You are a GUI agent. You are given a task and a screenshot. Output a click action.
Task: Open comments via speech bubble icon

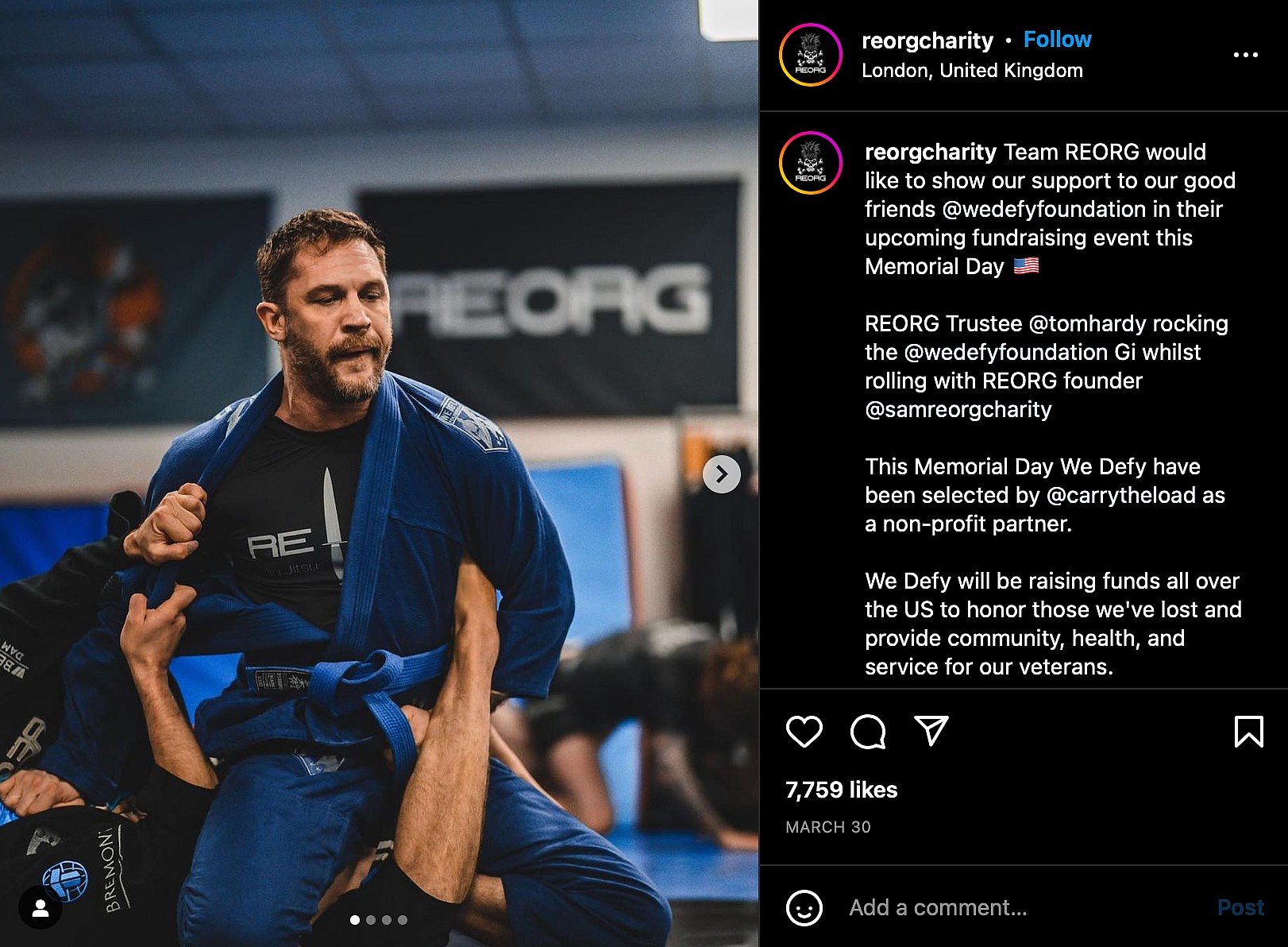(x=867, y=731)
